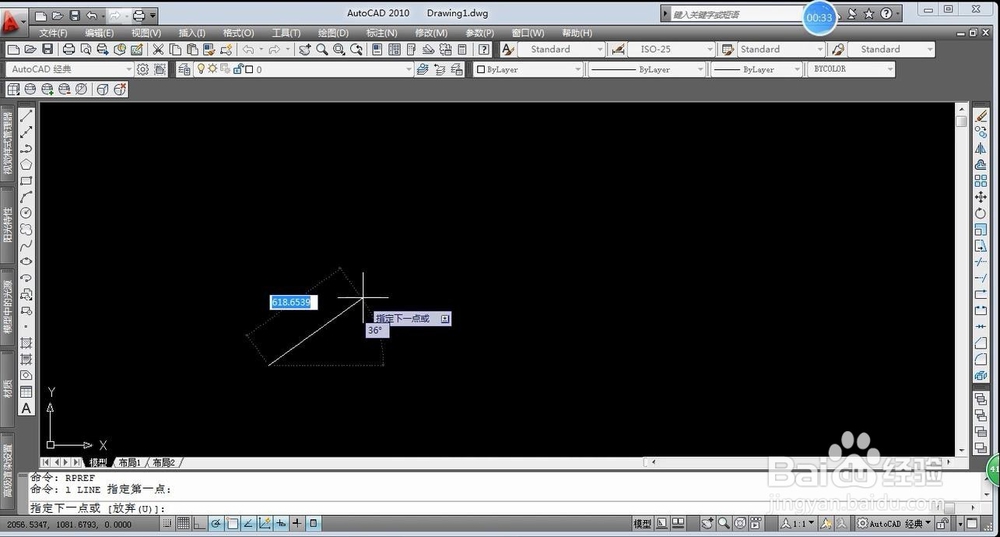
Task: Select the Rectangle draw tool
Action: tap(26, 180)
